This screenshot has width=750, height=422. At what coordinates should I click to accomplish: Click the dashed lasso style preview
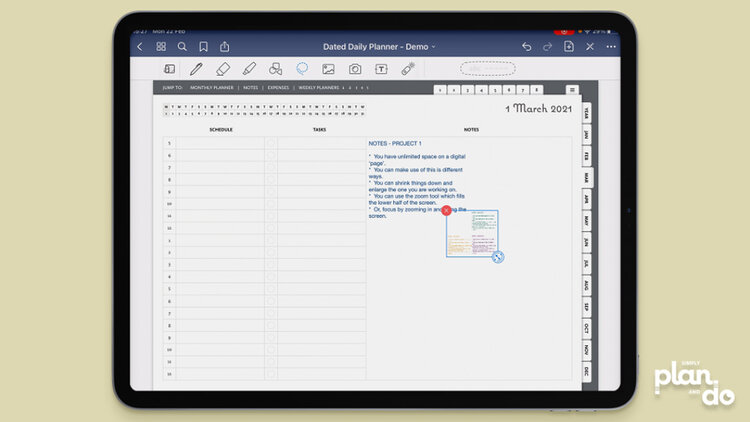pos(487,68)
